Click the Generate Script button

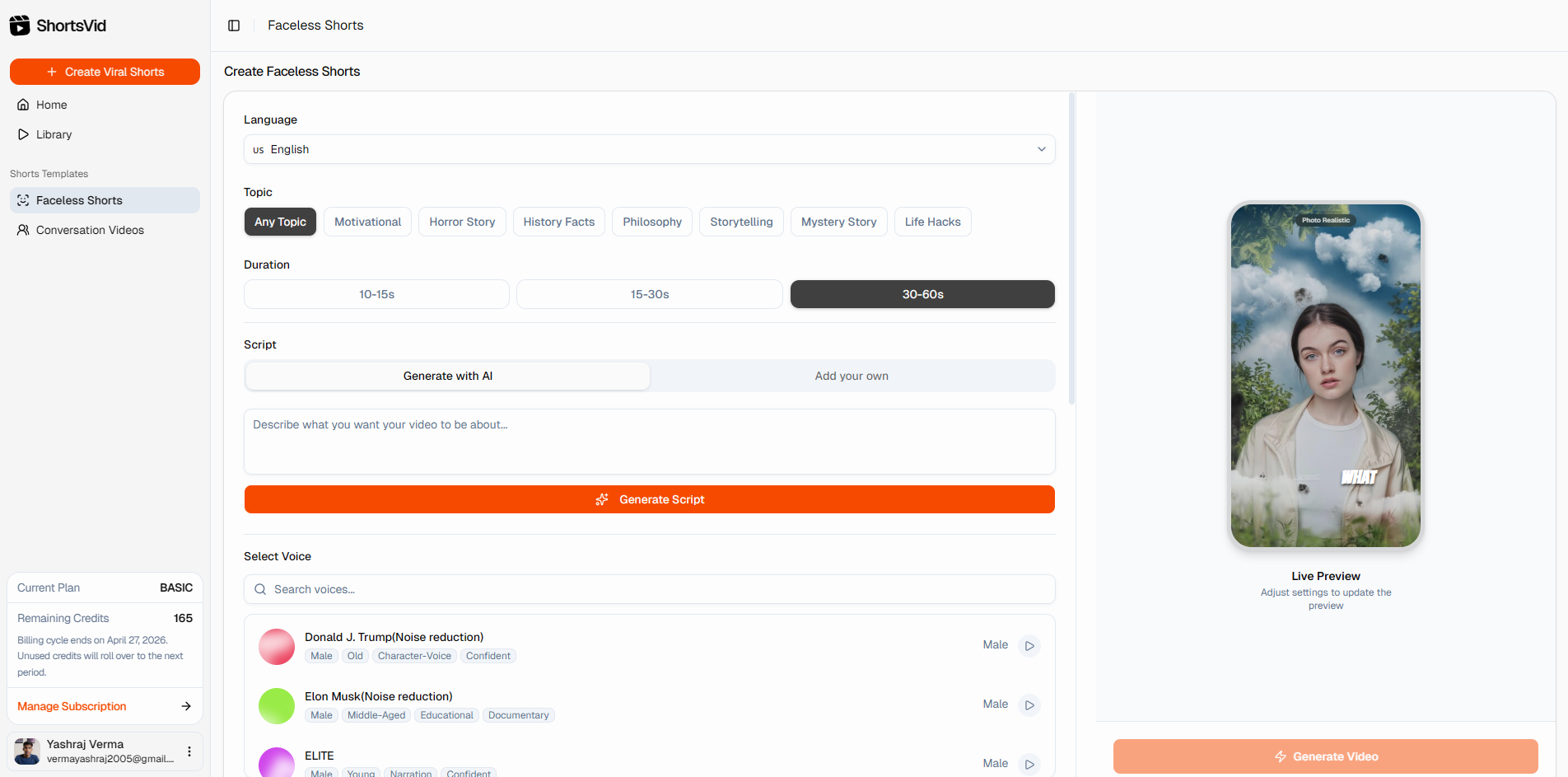649,499
